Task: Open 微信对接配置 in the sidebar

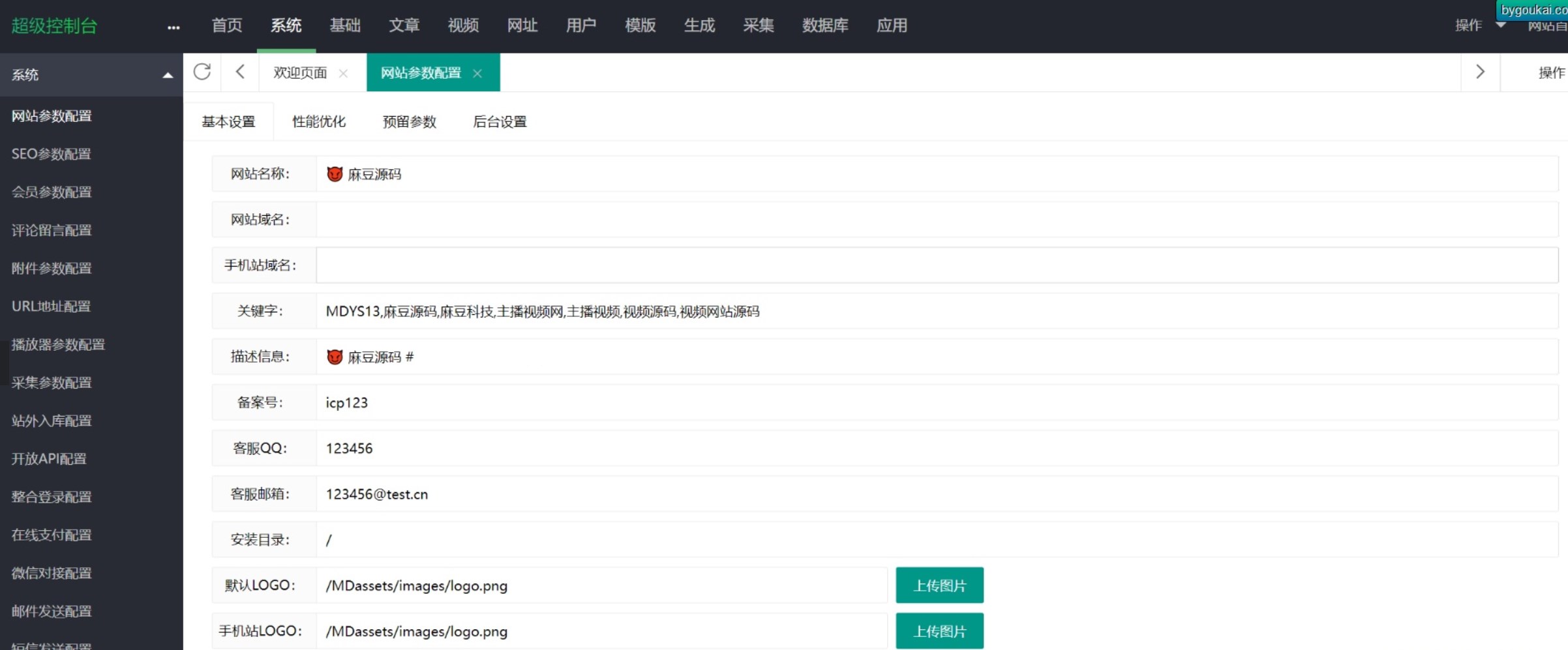Action: [52, 573]
